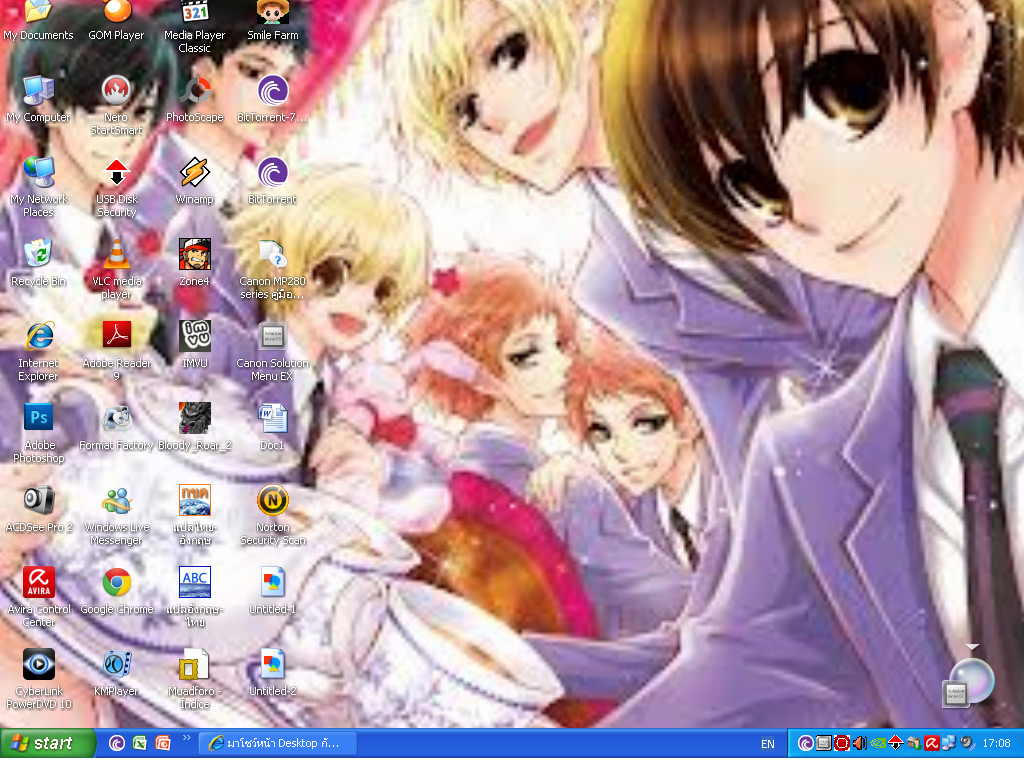The height and width of the screenshot is (768, 1024).
Task: Launch GOM Player from the desktop
Action: coord(116,20)
